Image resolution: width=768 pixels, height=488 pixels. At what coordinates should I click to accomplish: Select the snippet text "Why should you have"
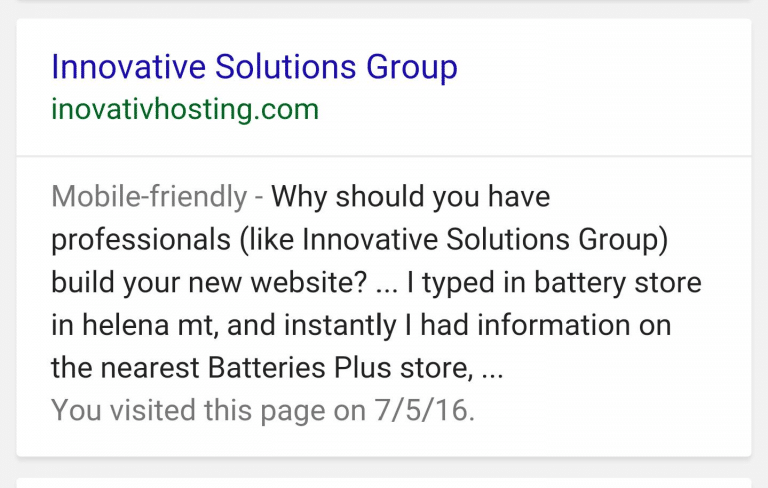click(x=411, y=197)
